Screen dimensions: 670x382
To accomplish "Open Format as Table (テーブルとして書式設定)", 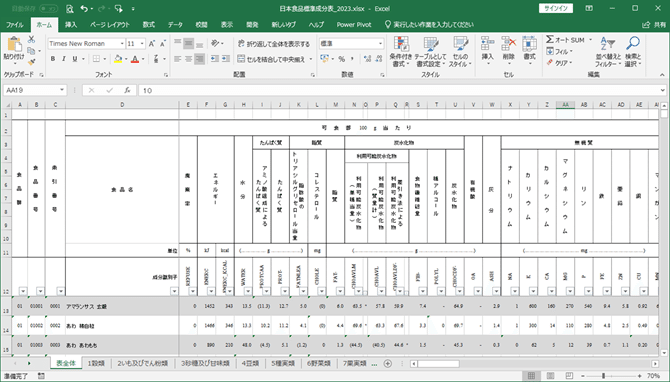I will pos(430,51).
